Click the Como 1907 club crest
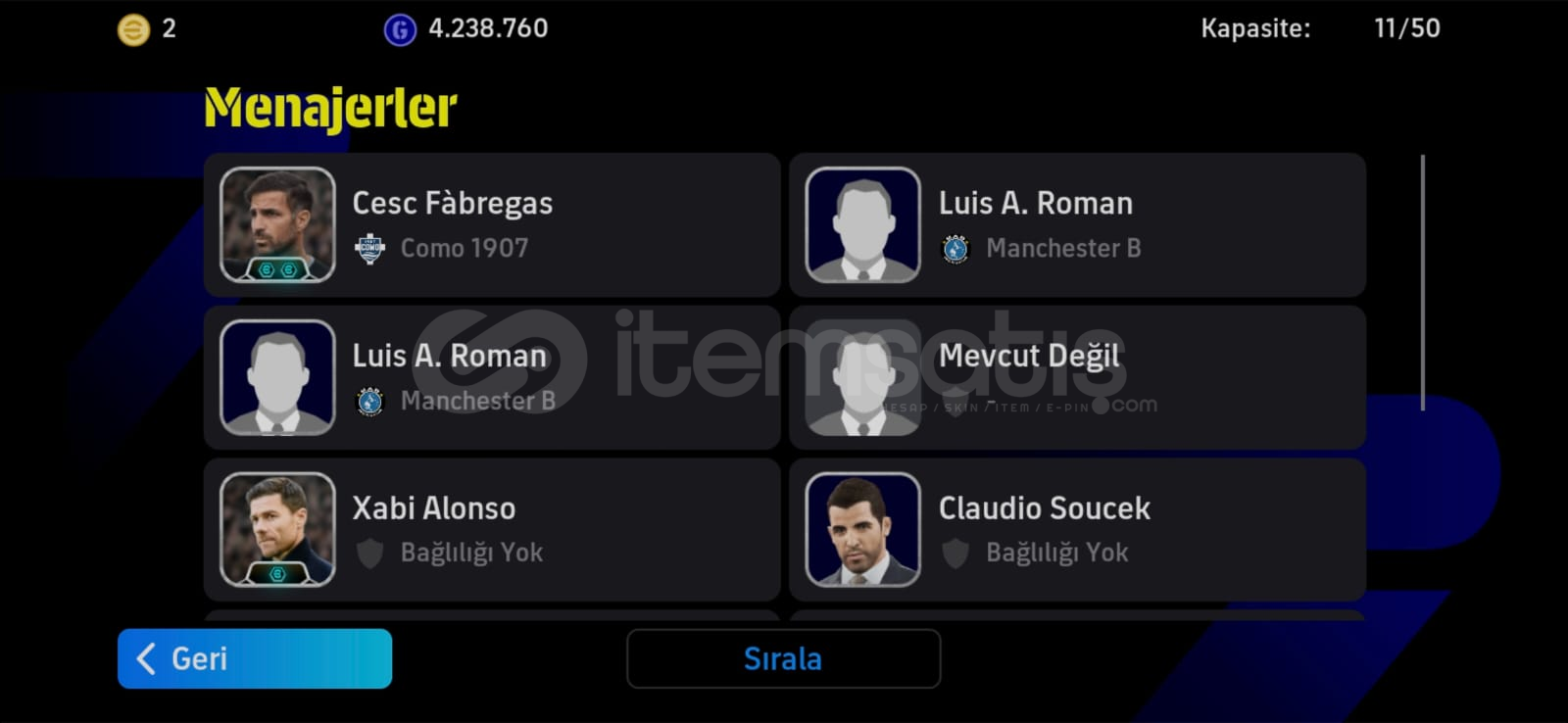Viewport: 1568px width, 723px height. point(369,249)
